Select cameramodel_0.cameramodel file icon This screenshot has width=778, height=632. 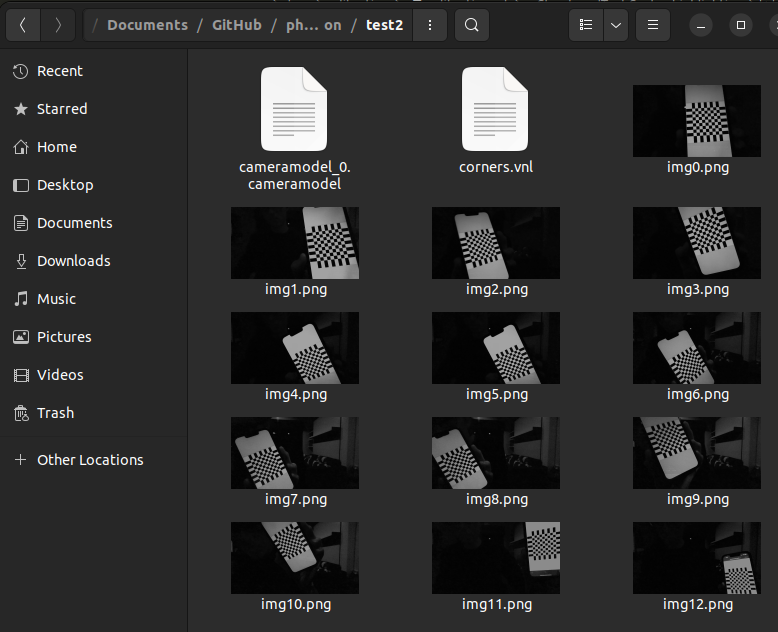pyautogui.click(x=294, y=109)
